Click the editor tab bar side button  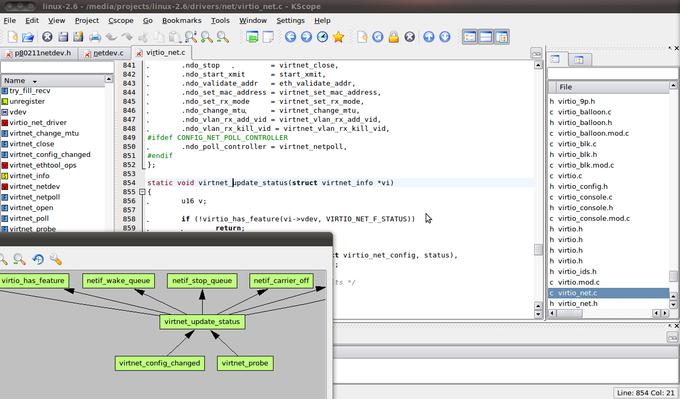coord(536,53)
